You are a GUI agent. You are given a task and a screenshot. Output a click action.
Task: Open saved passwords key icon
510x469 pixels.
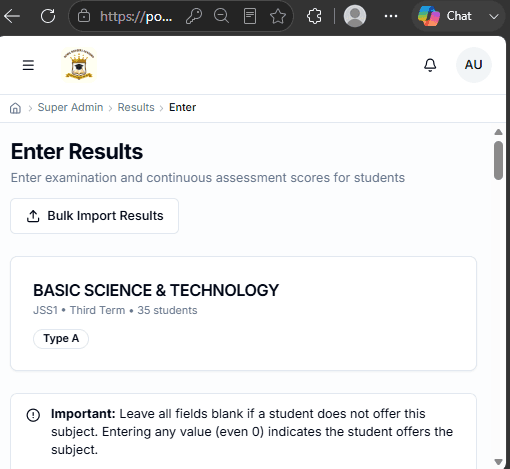click(194, 16)
